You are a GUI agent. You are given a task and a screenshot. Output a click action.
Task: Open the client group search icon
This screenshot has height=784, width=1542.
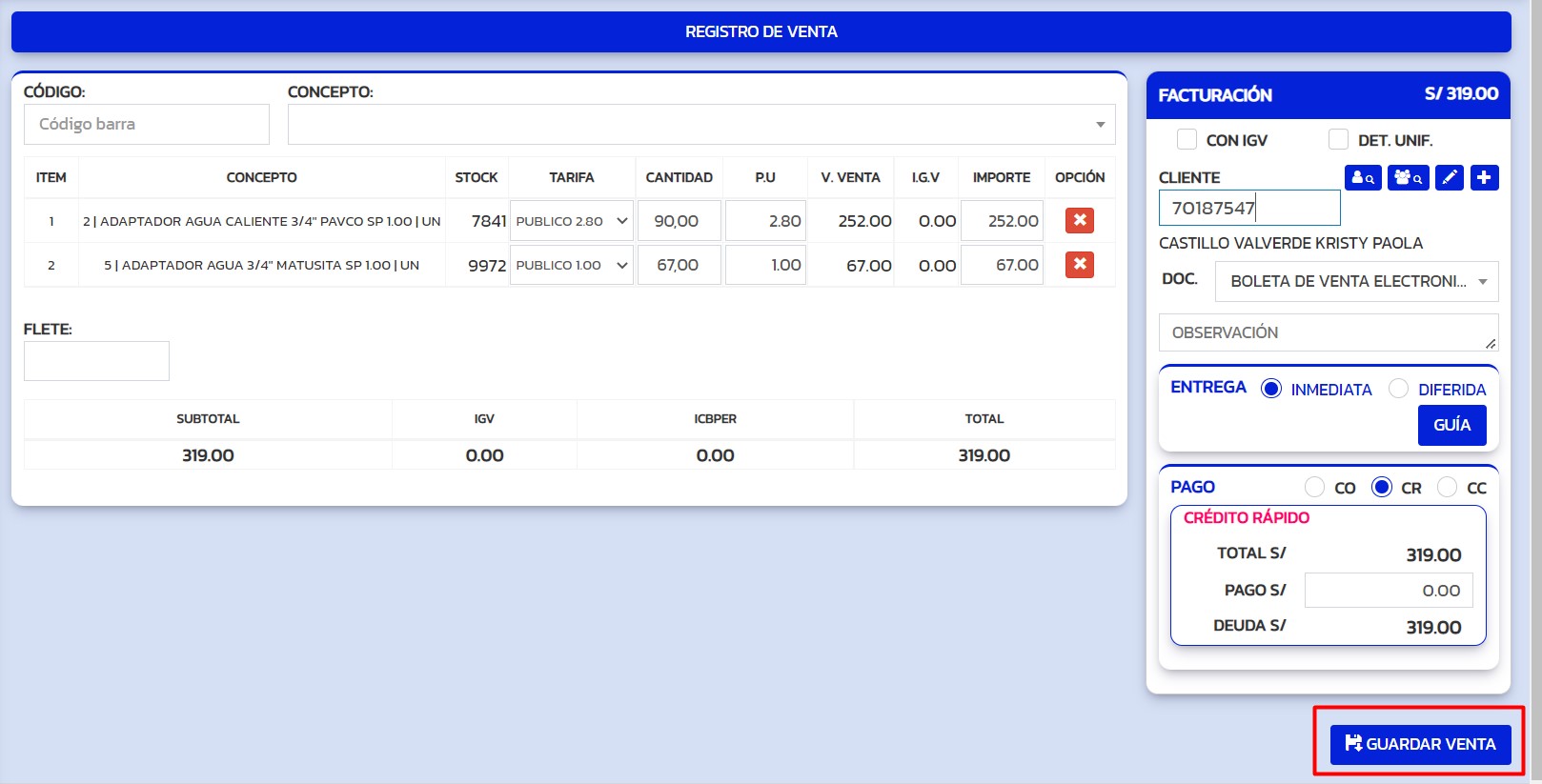[x=1408, y=178]
